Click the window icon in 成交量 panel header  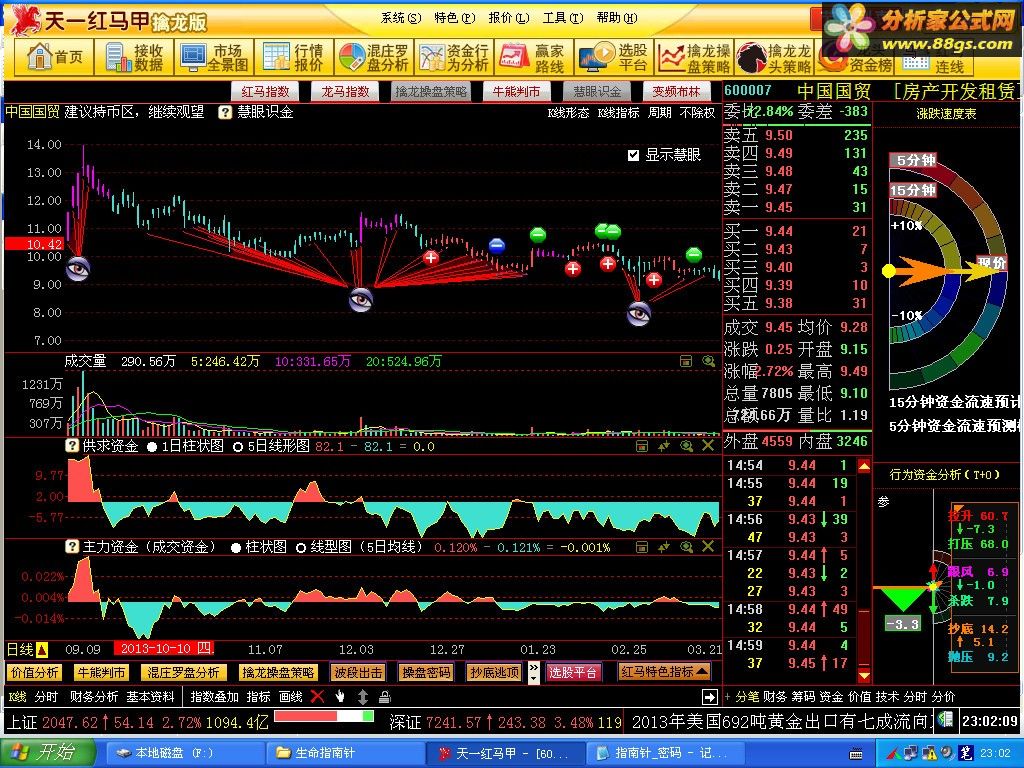[686, 360]
